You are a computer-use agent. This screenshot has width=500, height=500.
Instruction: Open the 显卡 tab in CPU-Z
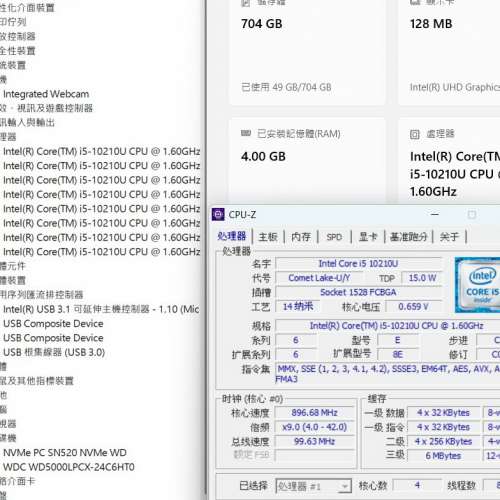coord(368,237)
